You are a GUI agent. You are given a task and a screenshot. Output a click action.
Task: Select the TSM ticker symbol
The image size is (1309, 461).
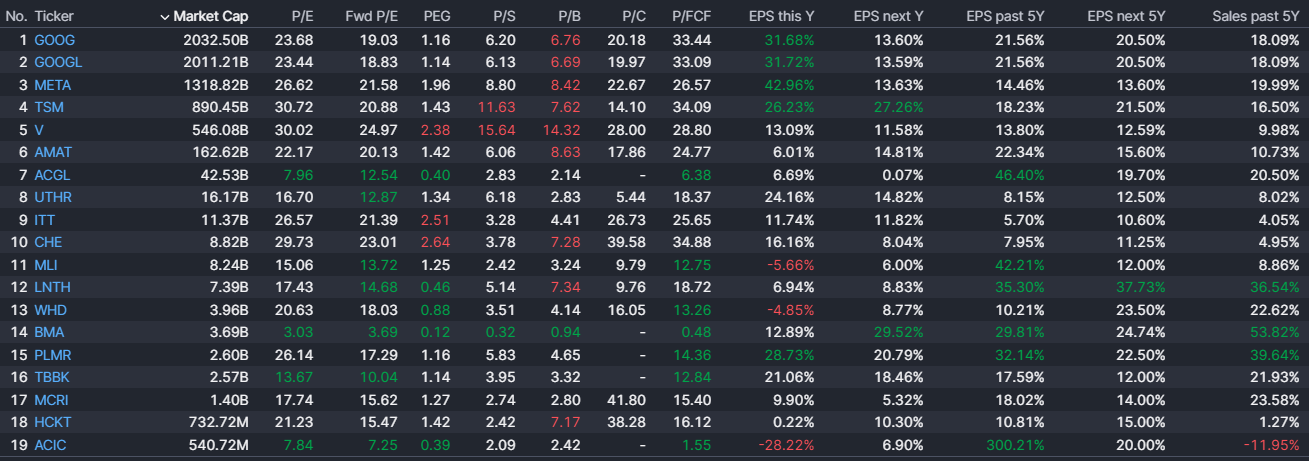point(48,107)
